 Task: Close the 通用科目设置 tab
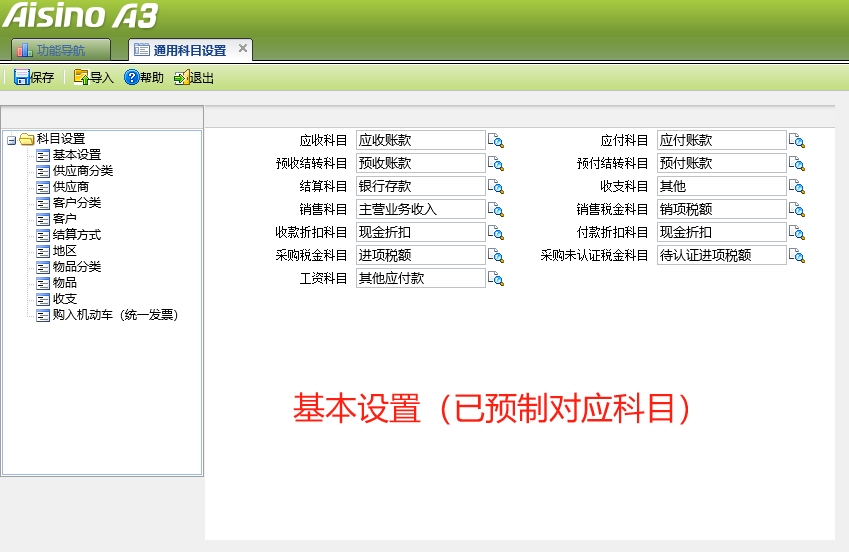tap(243, 48)
